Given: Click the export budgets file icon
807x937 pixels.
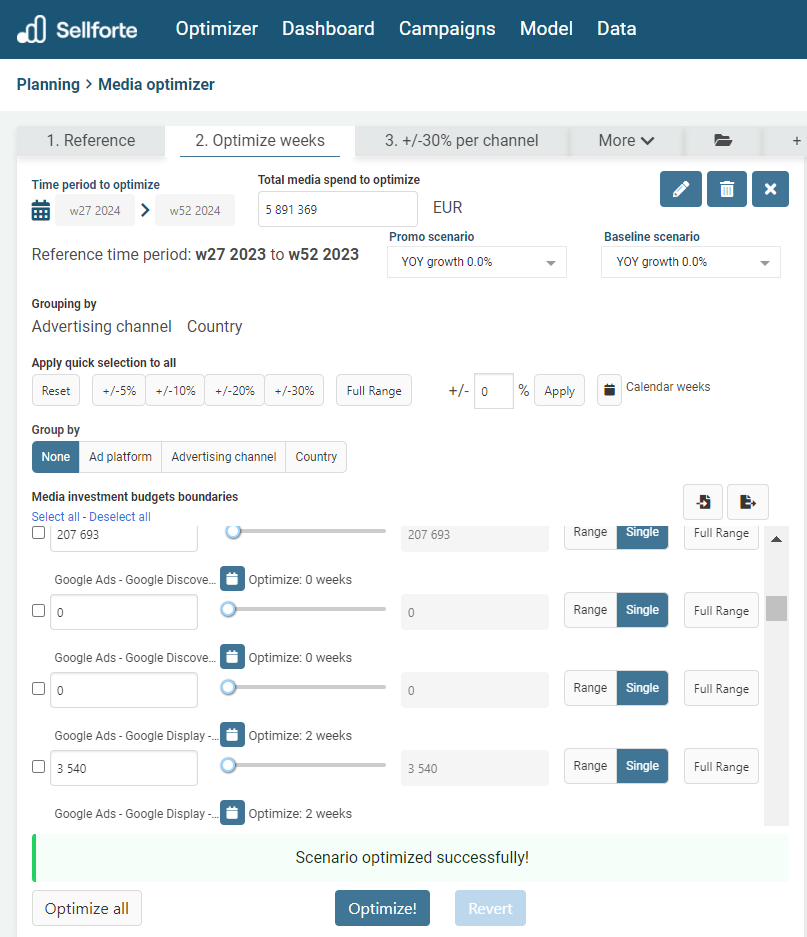Looking at the screenshot, I should click(747, 502).
